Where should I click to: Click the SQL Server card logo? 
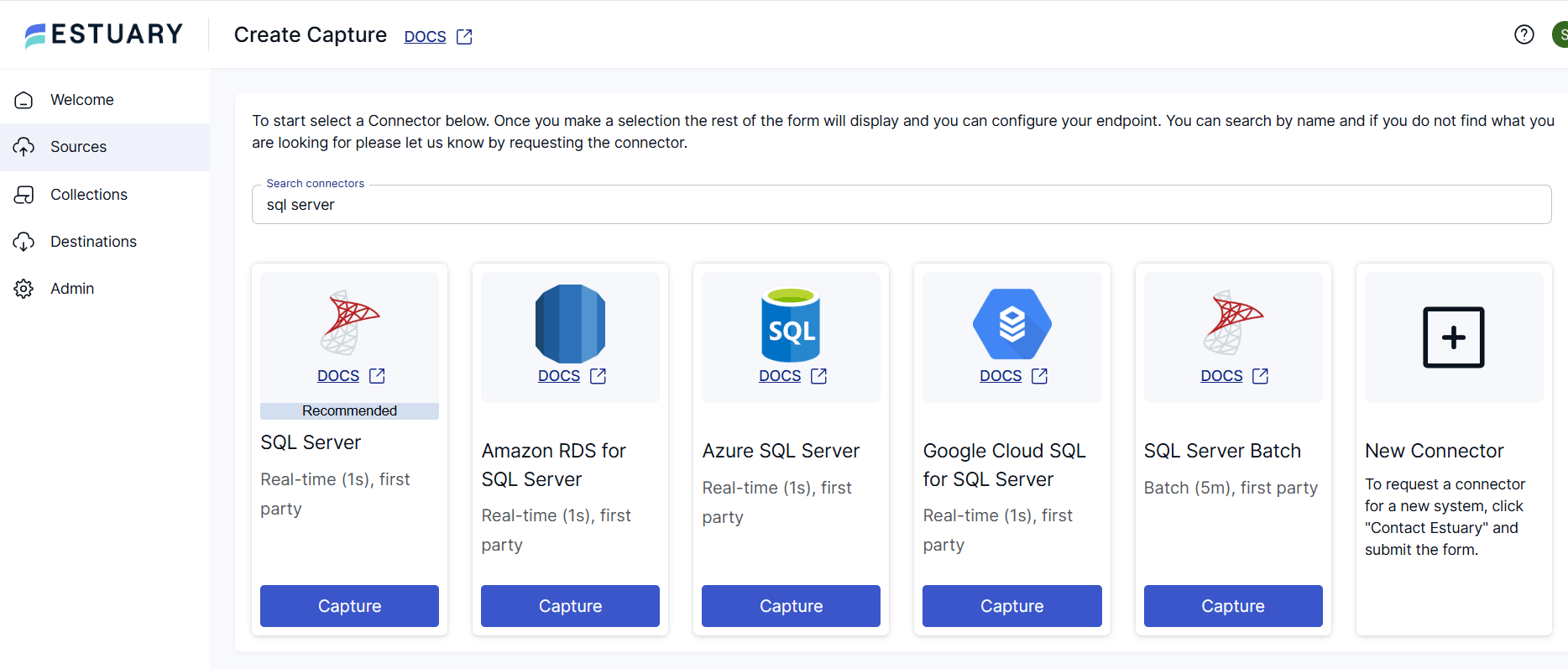(350, 322)
